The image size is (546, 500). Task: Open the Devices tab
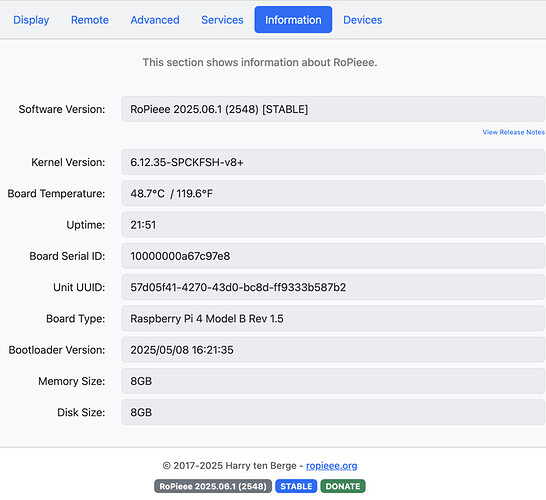click(x=362, y=20)
